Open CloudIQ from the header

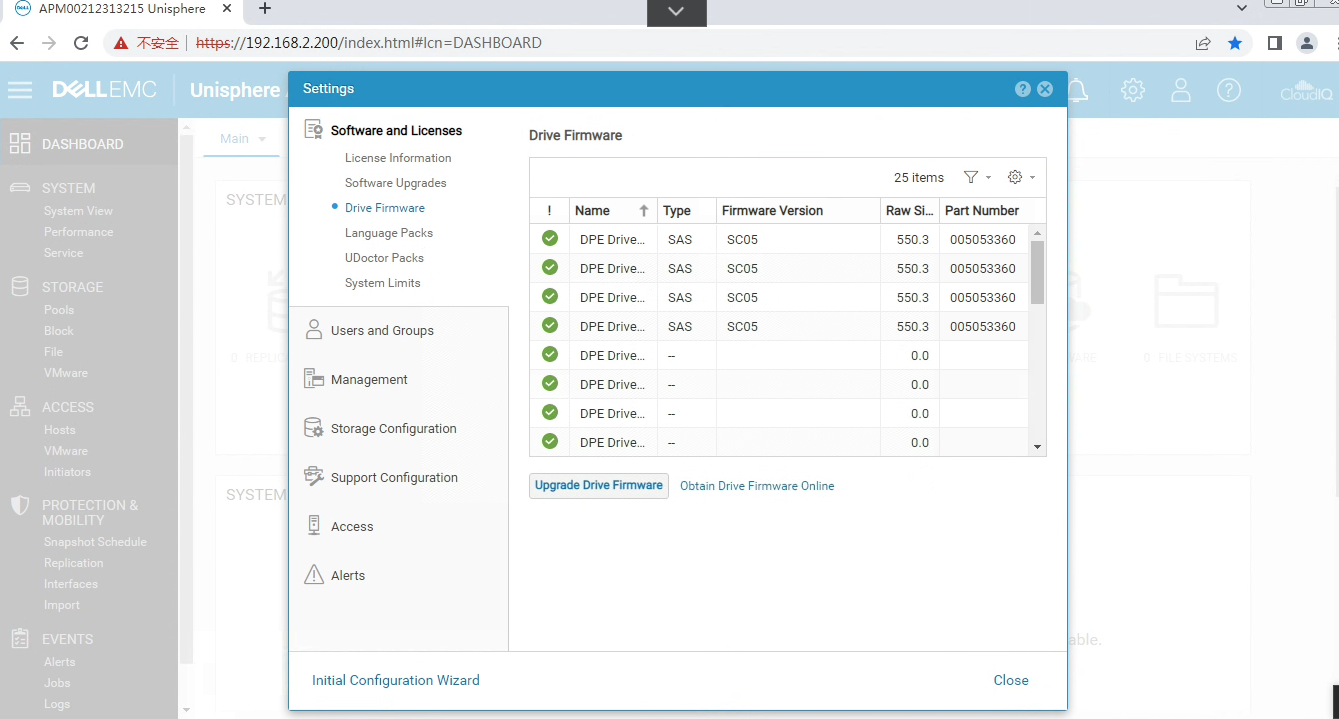[x=1306, y=90]
